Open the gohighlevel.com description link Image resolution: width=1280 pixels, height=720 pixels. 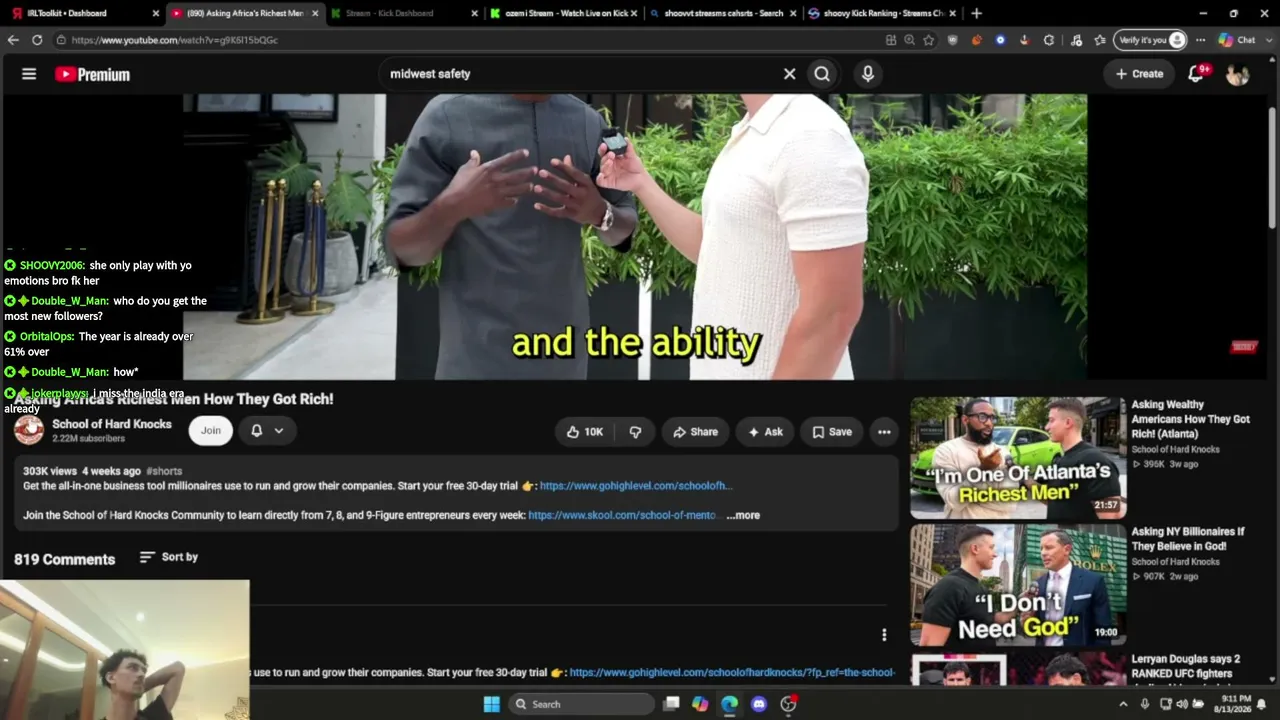click(636, 486)
